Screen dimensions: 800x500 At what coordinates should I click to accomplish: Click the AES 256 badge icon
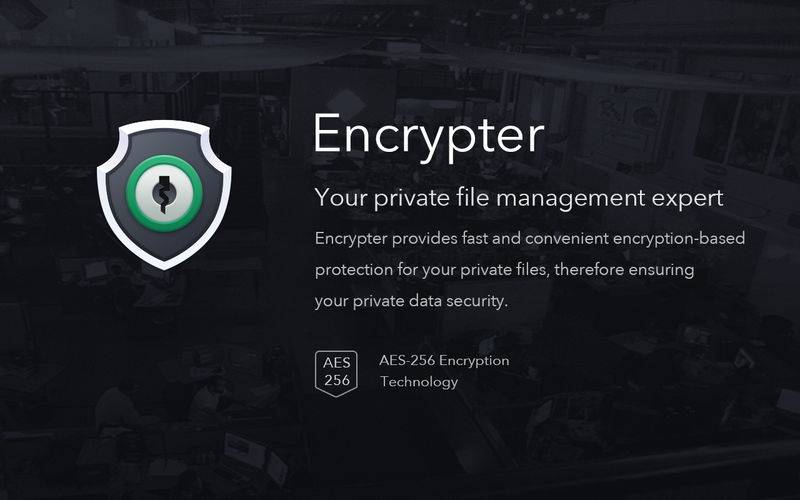[x=336, y=373]
